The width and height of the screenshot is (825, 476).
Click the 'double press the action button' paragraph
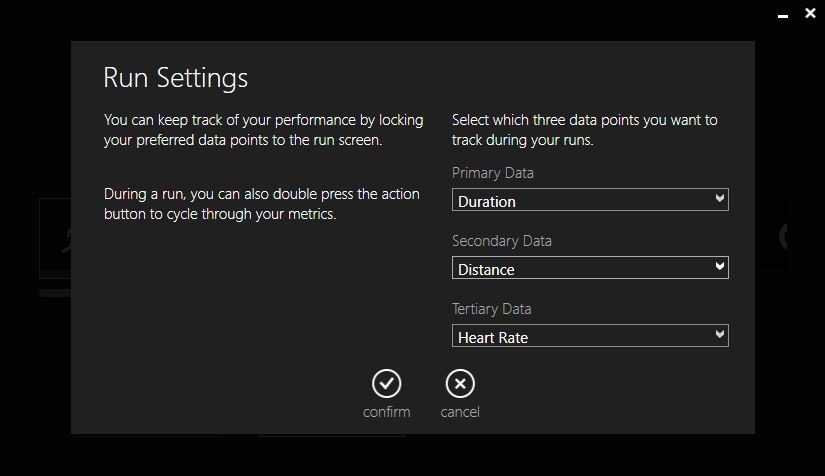pyautogui.click(x=261, y=204)
